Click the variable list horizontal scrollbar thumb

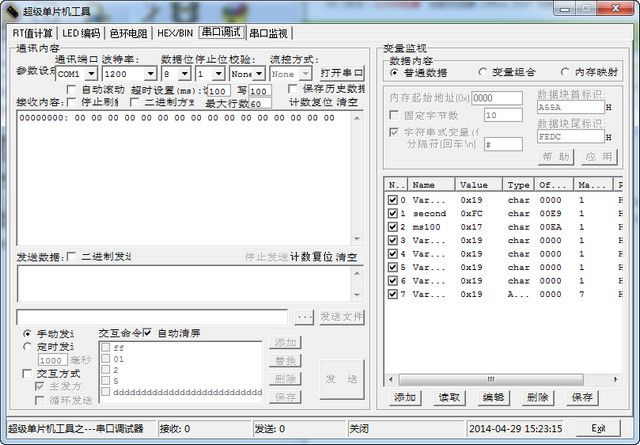coord(491,380)
